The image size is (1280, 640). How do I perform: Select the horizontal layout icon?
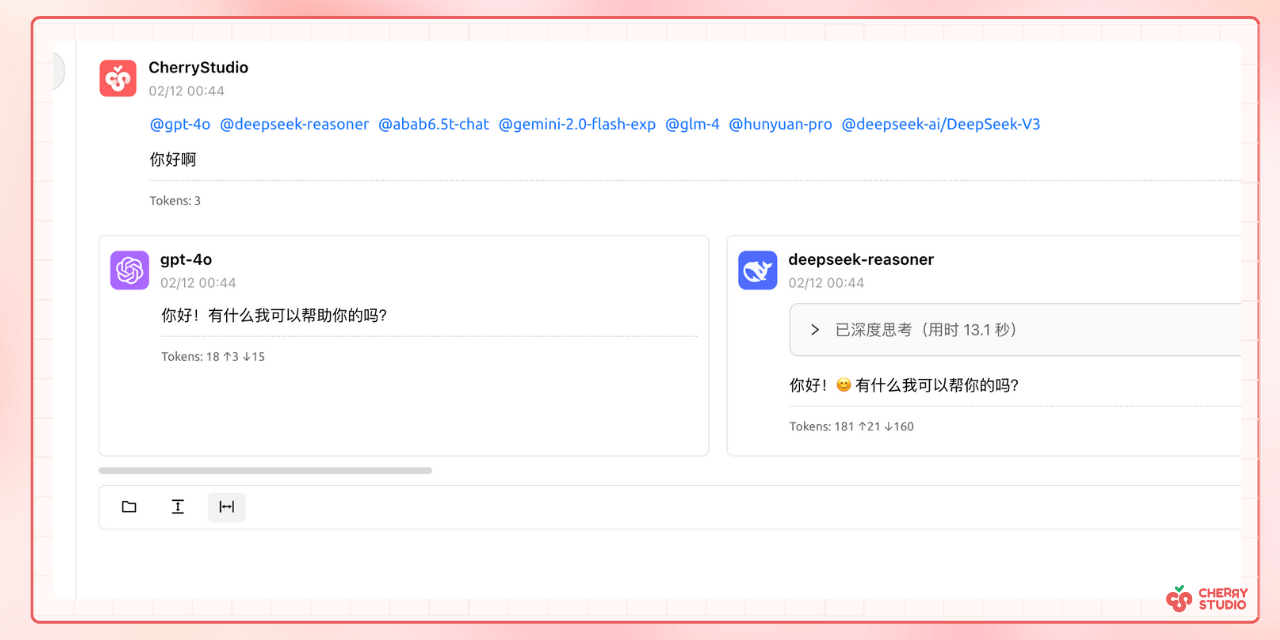[x=227, y=507]
